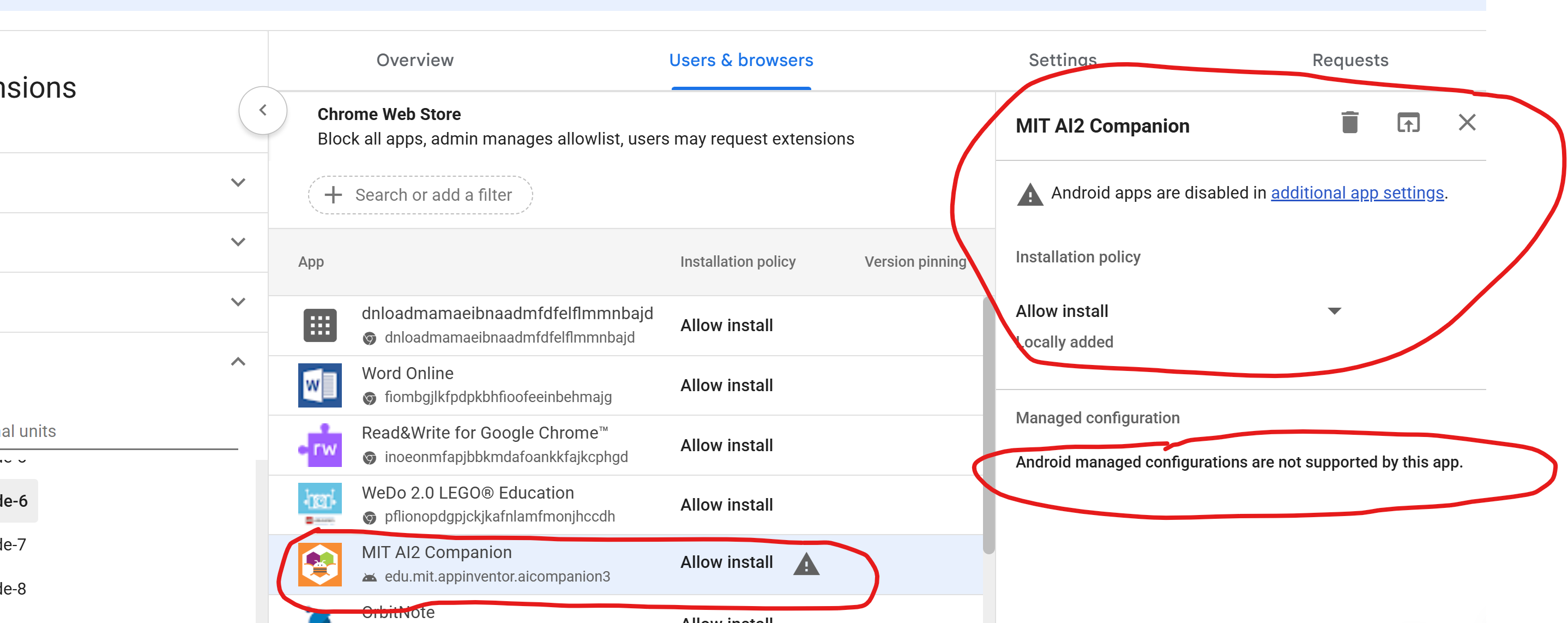Screen dimensions: 1568x623
Task: Open the additional app settings link
Action: tap(1357, 193)
